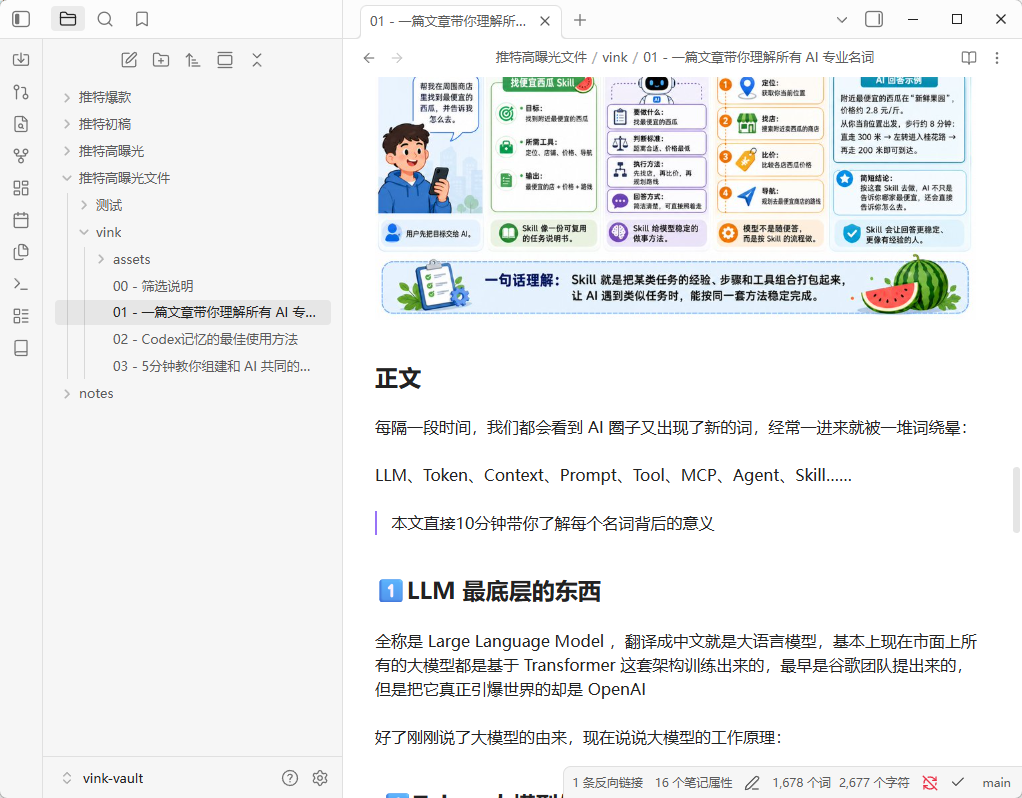Change file sort order
Screen dimensions: 1022x798
pyautogui.click(x=193, y=60)
